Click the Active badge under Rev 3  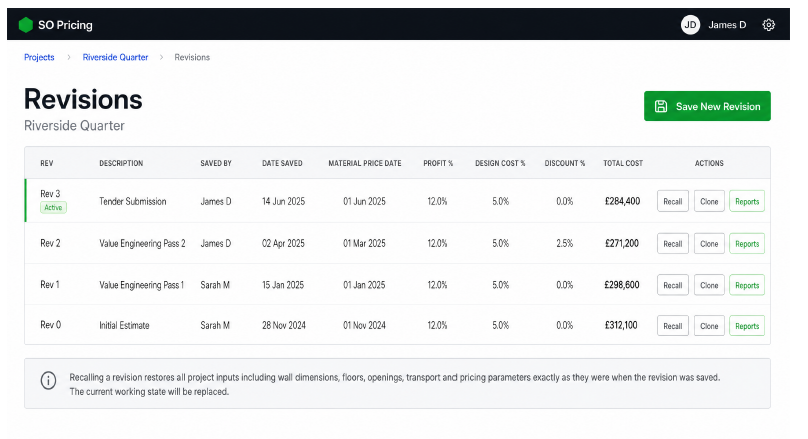click(53, 207)
